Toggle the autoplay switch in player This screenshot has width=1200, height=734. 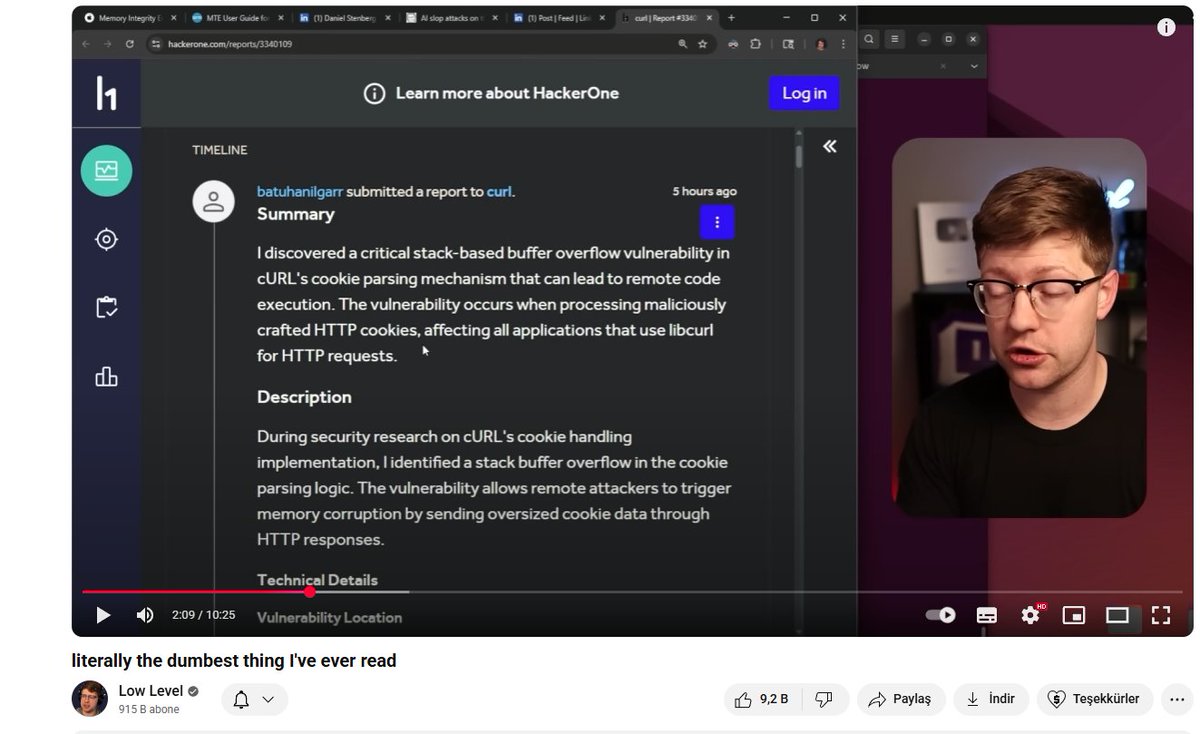(940, 615)
